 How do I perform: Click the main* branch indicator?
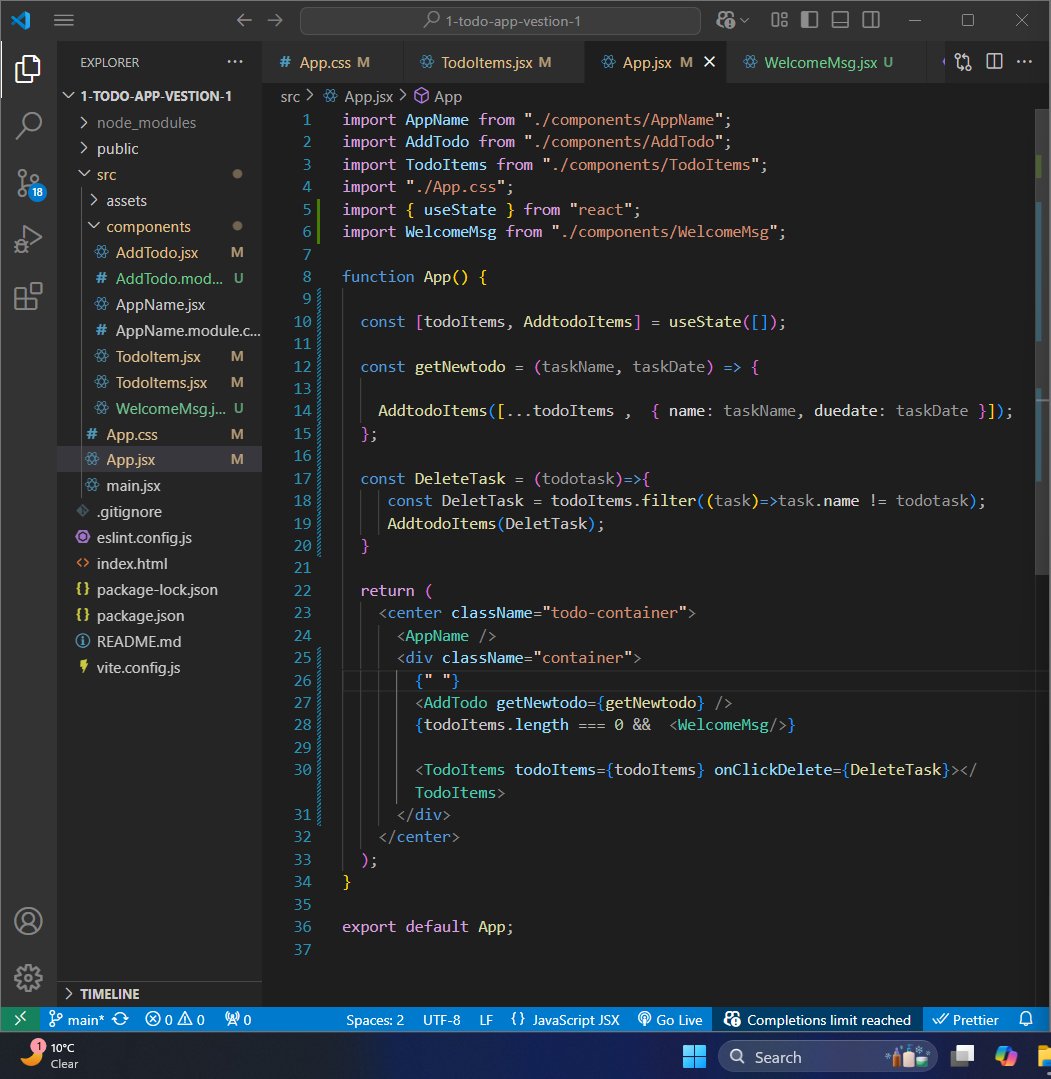tap(76, 1020)
